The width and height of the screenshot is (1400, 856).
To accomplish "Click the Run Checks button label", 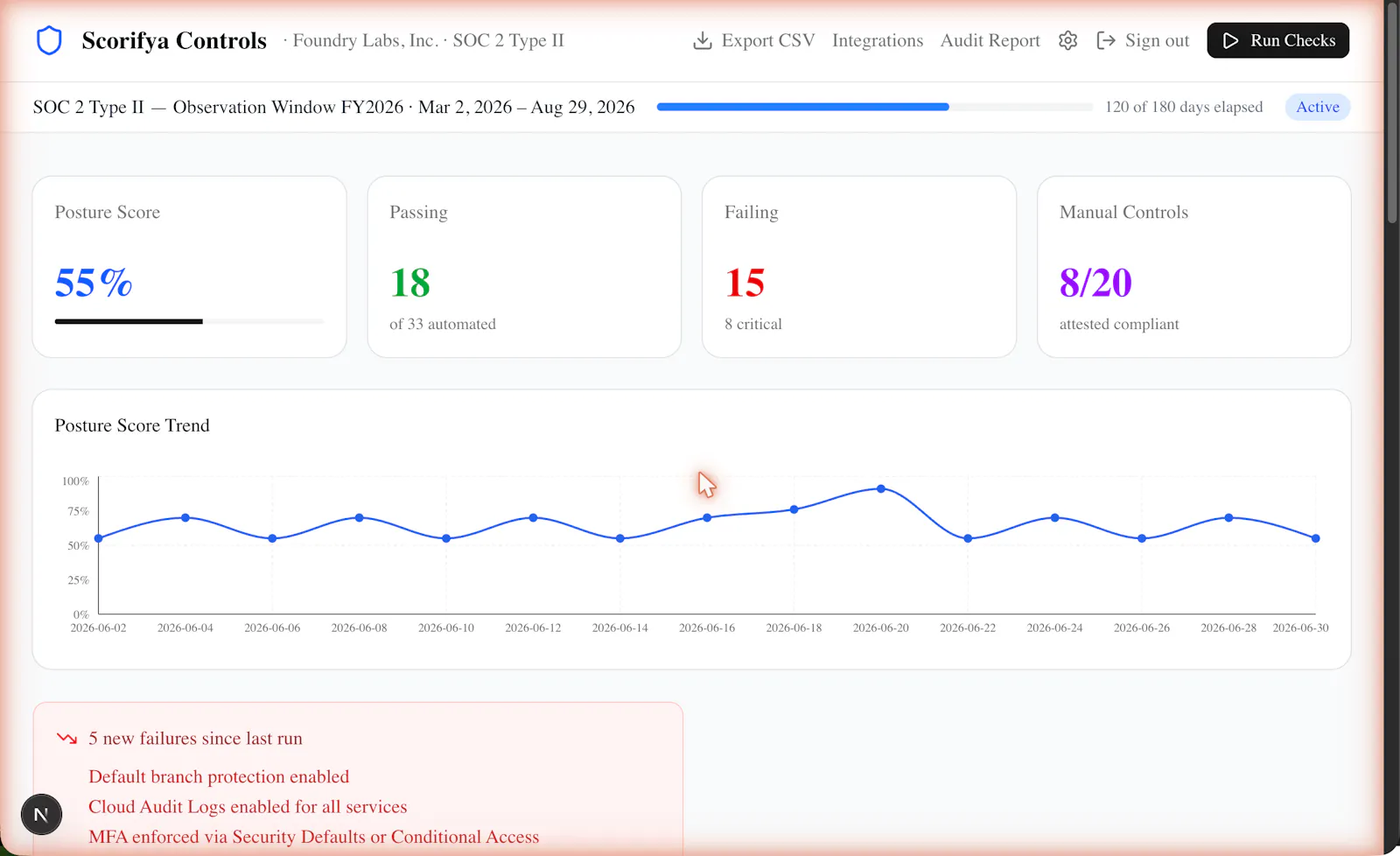I will tap(1292, 40).
